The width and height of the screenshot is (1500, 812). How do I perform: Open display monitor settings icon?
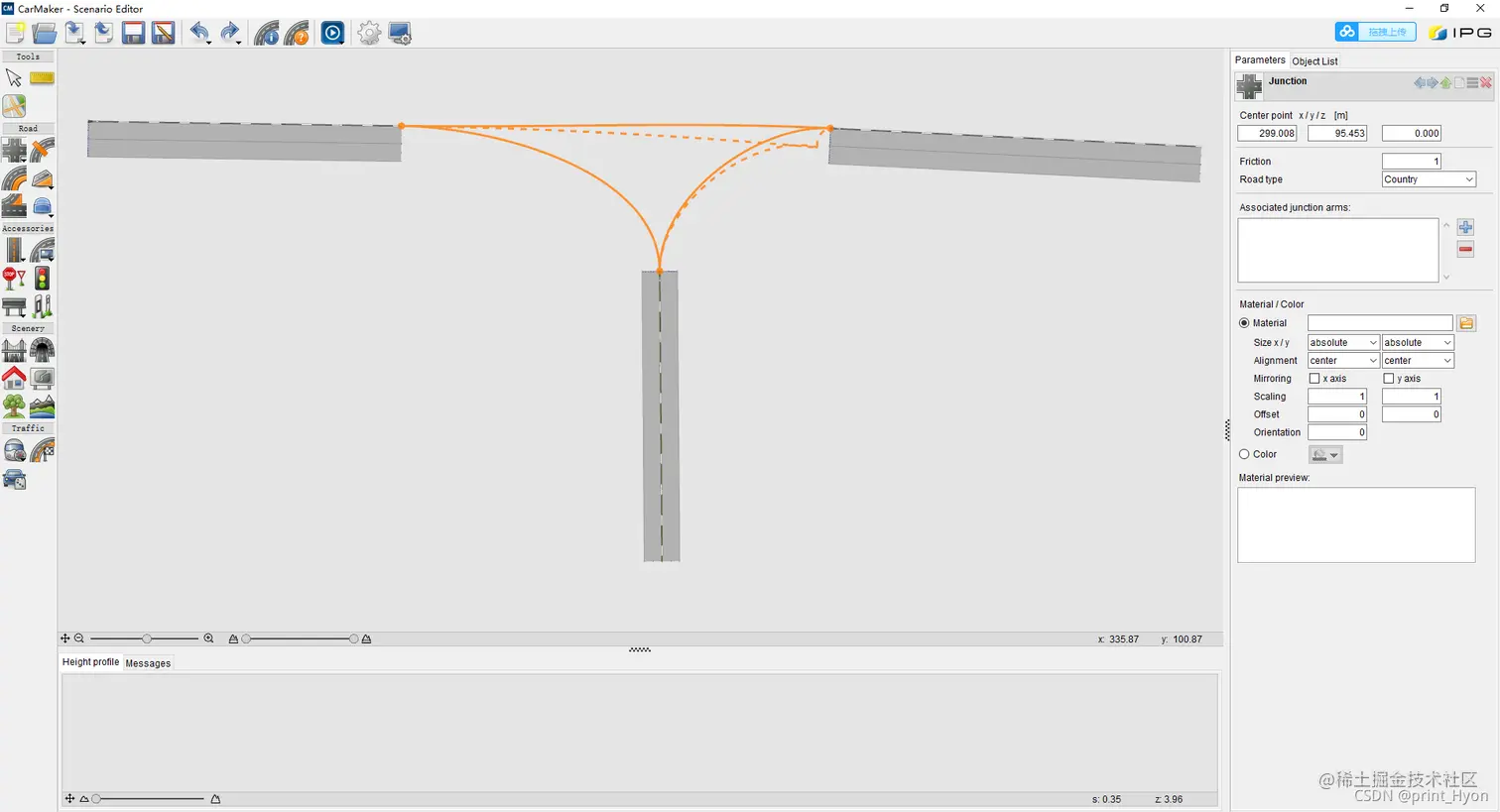tap(400, 33)
